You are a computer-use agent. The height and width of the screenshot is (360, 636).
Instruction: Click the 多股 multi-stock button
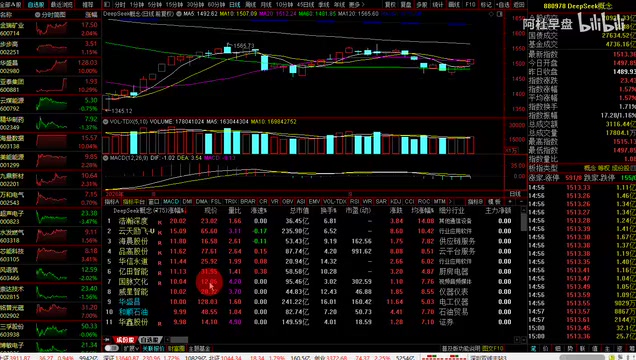point(422,4)
